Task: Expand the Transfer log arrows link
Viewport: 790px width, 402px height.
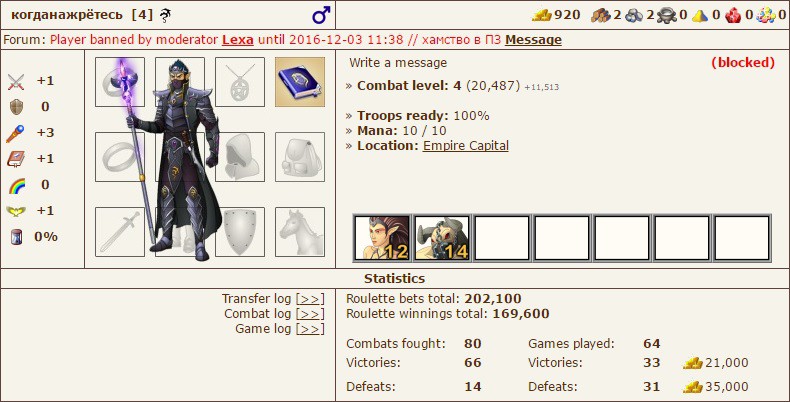Action: pyautogui.click(x=310, y=299)
